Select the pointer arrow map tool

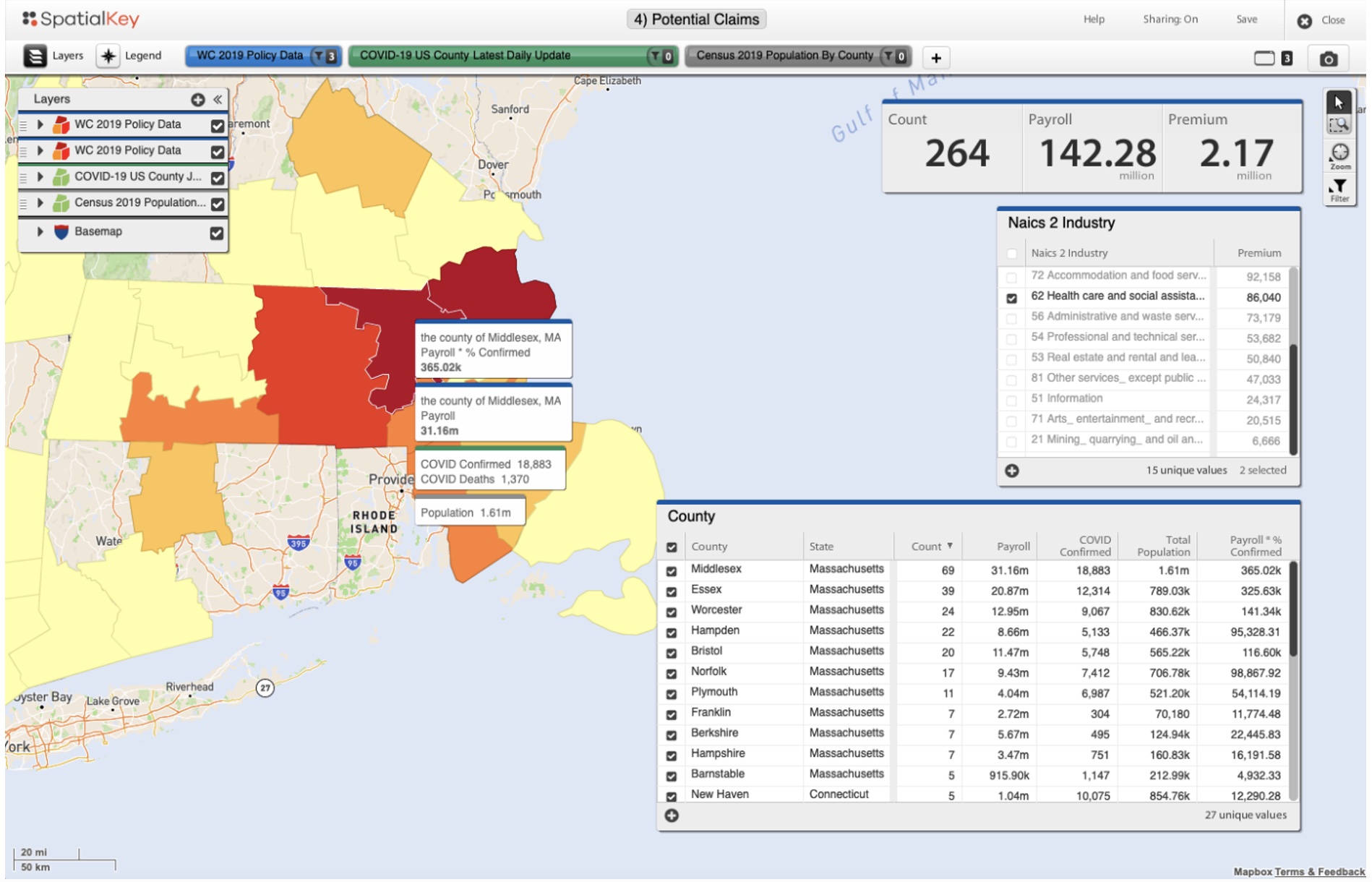click(1339, 102)
